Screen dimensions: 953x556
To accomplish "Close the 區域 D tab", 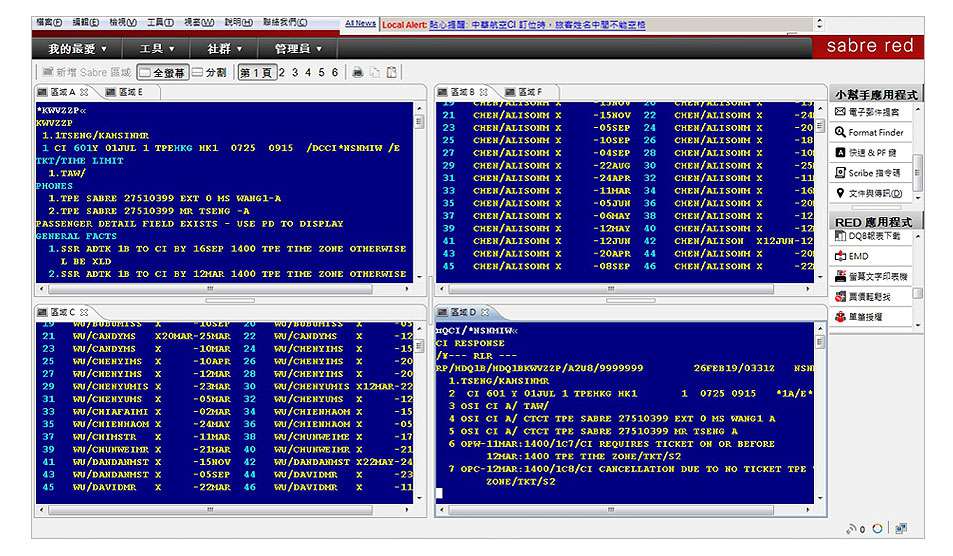I will tap(485, 312).
